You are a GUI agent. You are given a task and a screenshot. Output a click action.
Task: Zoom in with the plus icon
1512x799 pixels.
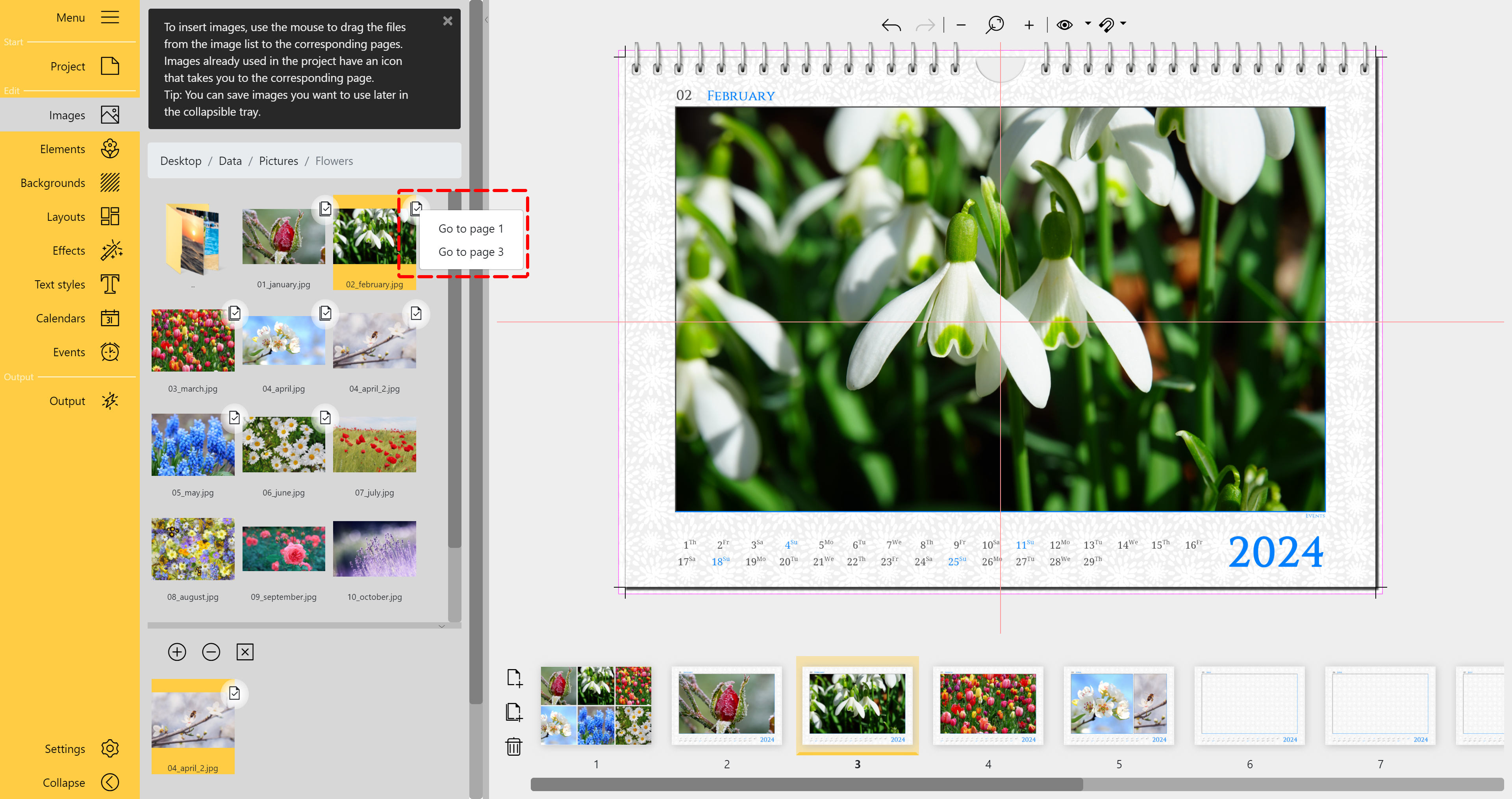point(1028,25)
